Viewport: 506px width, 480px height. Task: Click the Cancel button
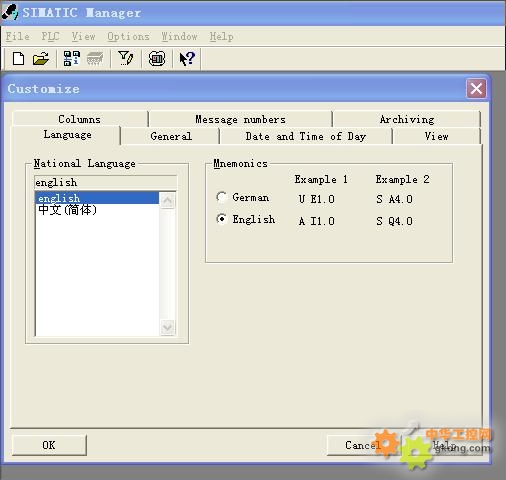pos(363,445)
